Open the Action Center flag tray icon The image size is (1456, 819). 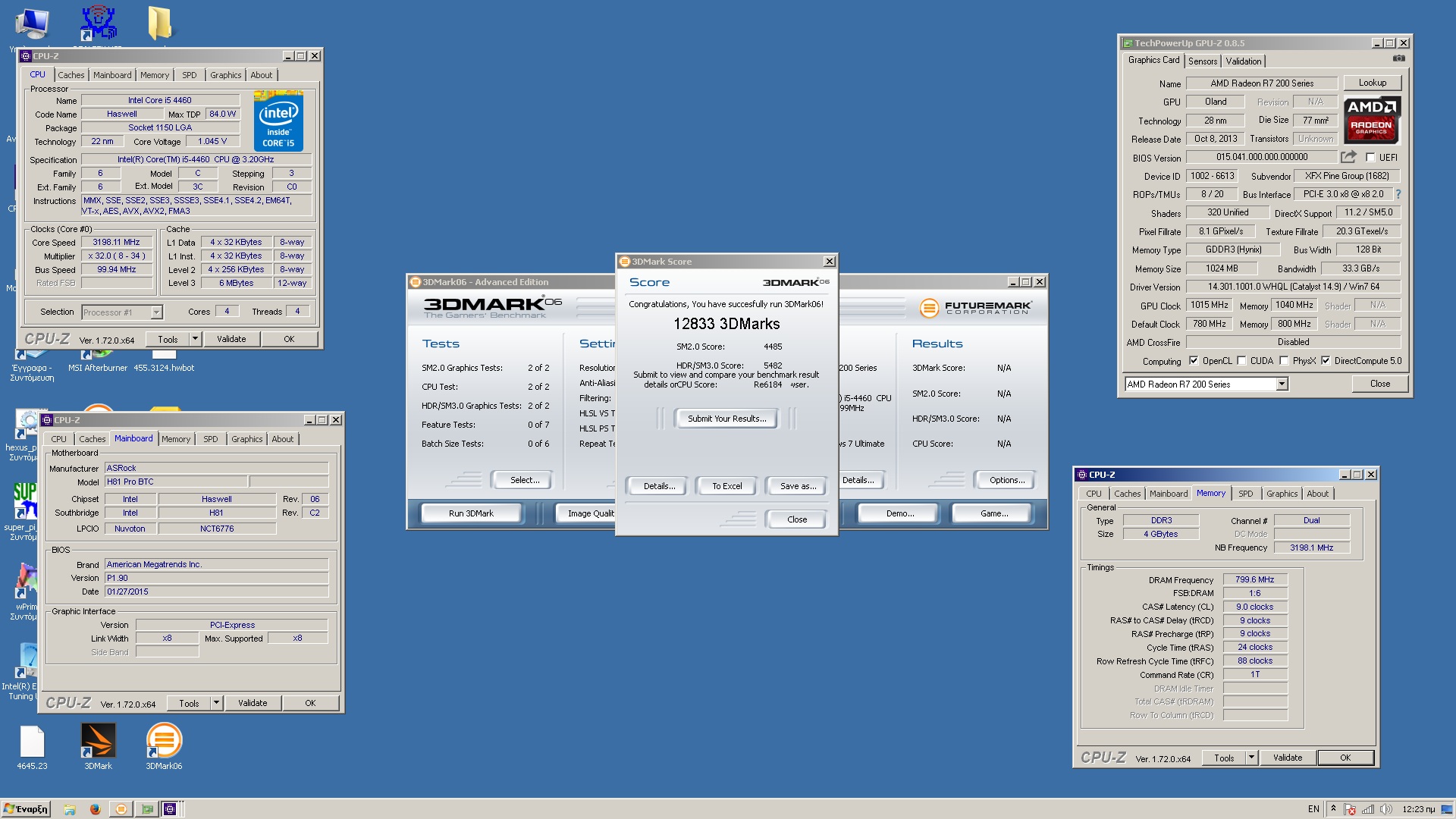click(x=1351, y=809)
